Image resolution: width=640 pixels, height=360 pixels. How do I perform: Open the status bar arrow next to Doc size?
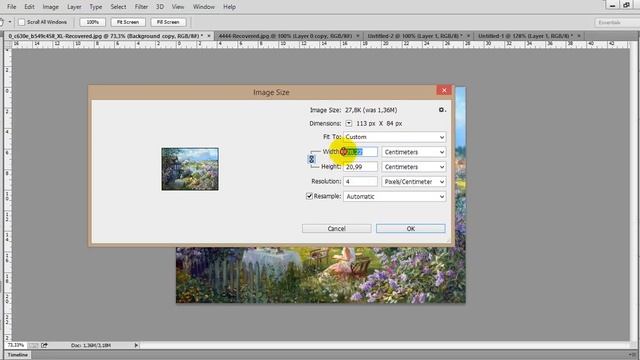click(136, 345)
